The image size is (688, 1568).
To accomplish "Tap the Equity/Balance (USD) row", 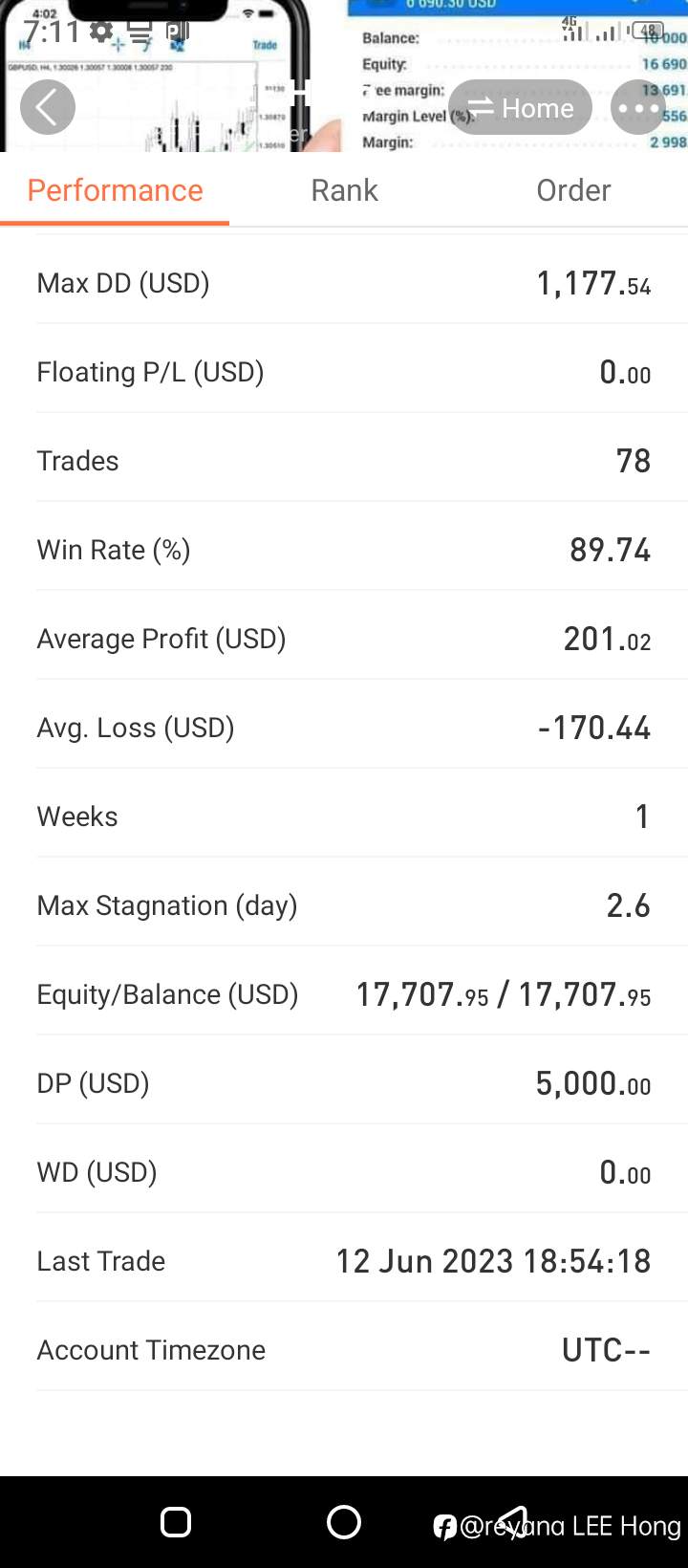I will click(344, 994).
